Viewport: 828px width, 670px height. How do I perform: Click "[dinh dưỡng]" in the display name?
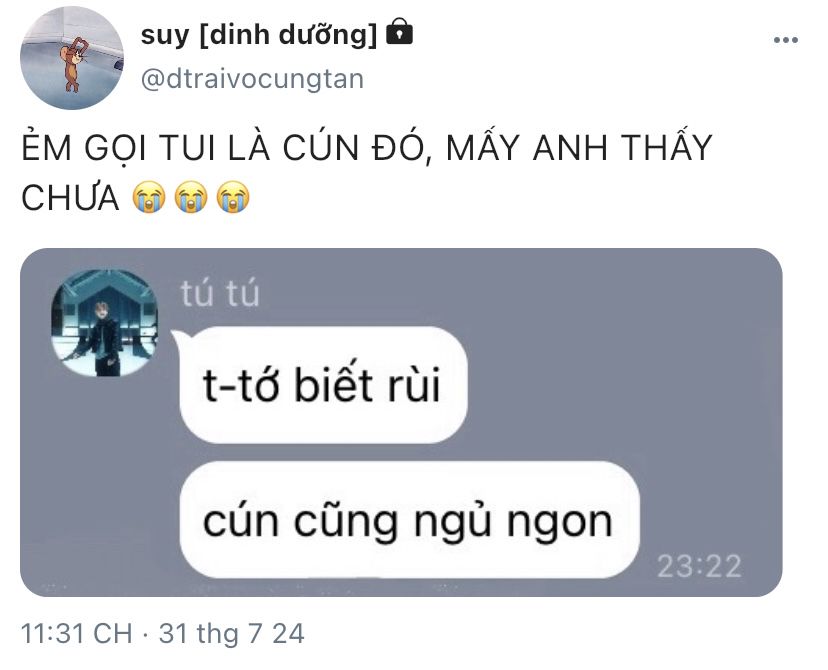point(289,35)
